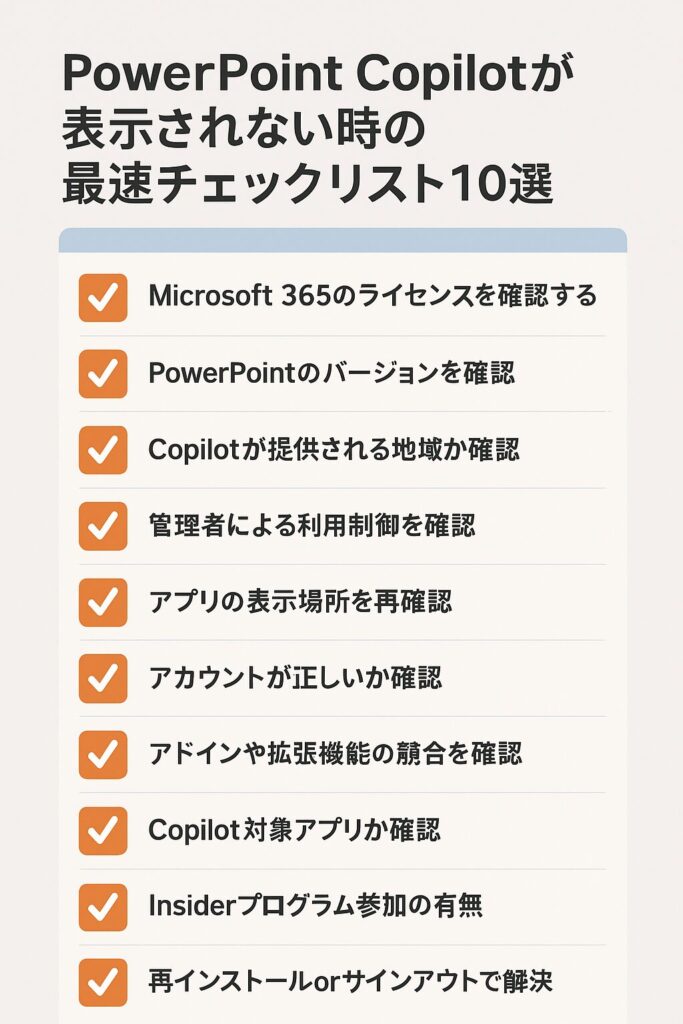
Task: Click the PowerPoint Copilot headline title
Action: [319, 129]
